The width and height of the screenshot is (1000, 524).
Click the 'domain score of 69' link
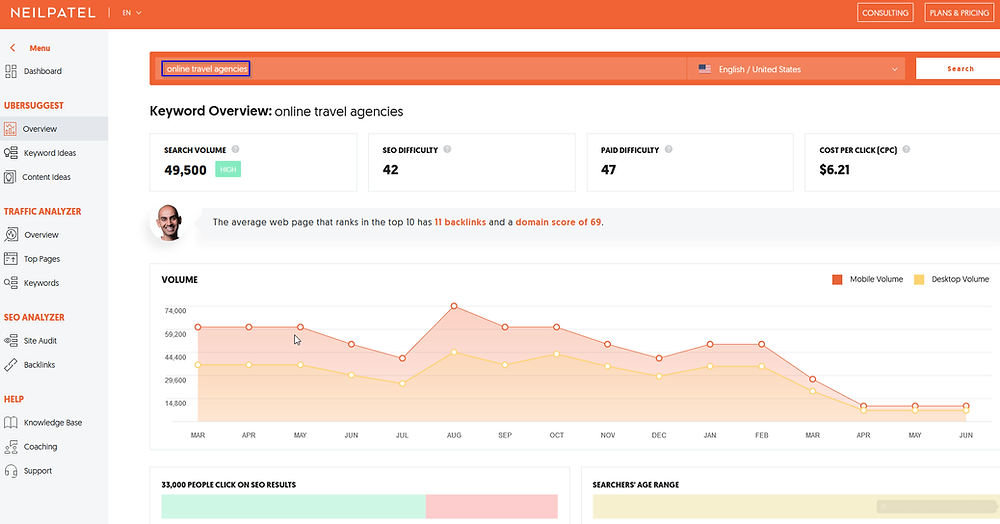coord(558,222)
